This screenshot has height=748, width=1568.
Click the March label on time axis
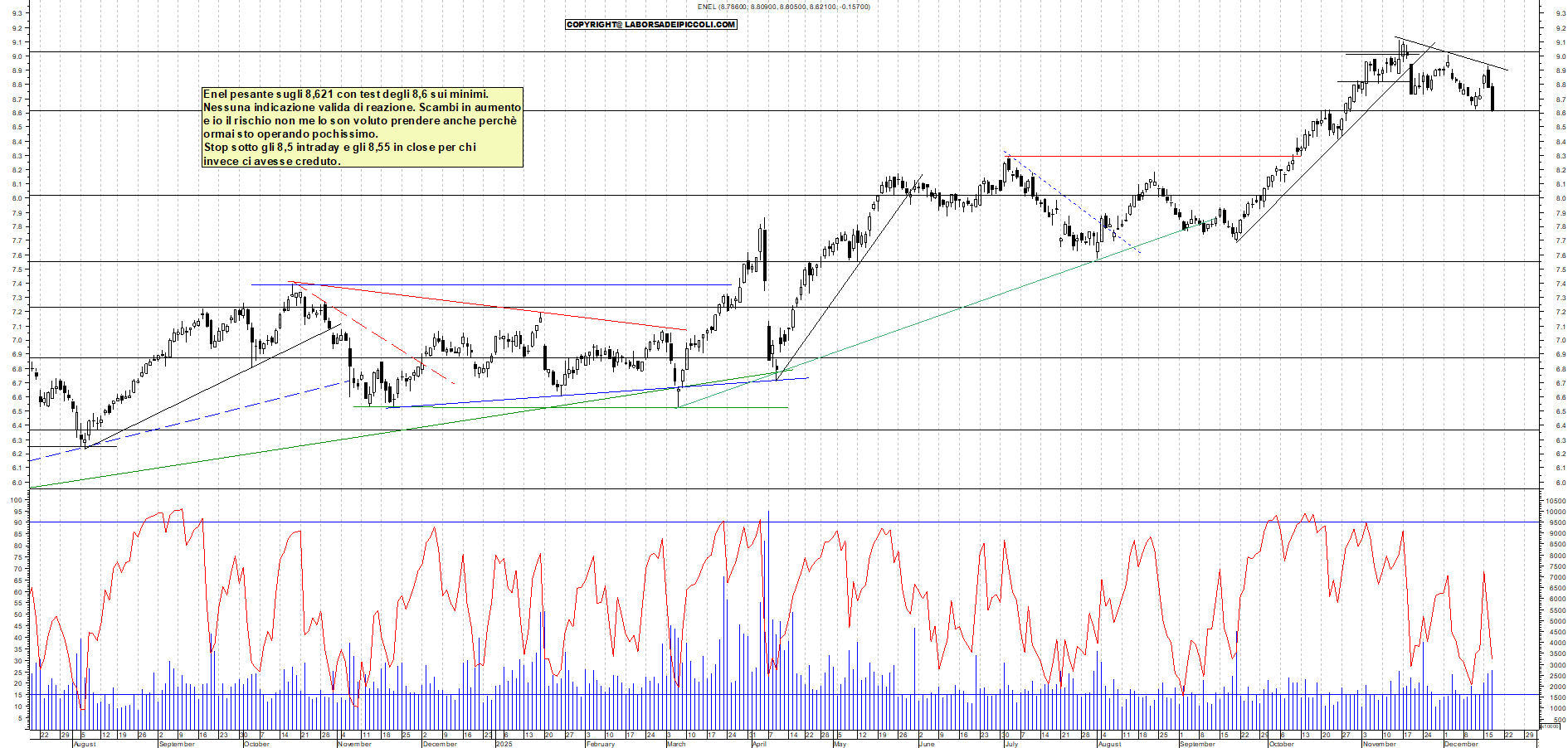tap(676, 744)
